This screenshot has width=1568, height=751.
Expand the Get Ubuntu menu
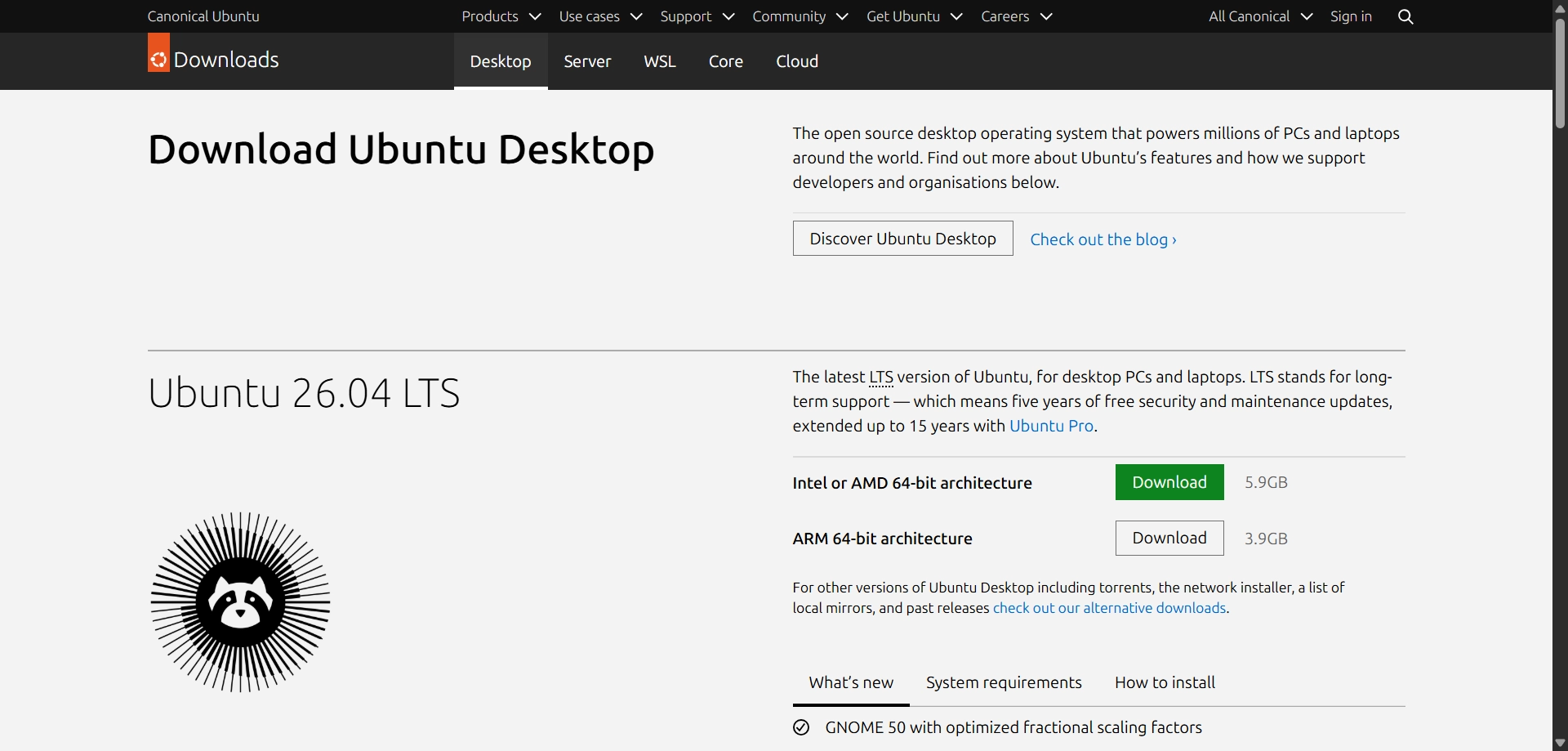click(x=915, y=16)
